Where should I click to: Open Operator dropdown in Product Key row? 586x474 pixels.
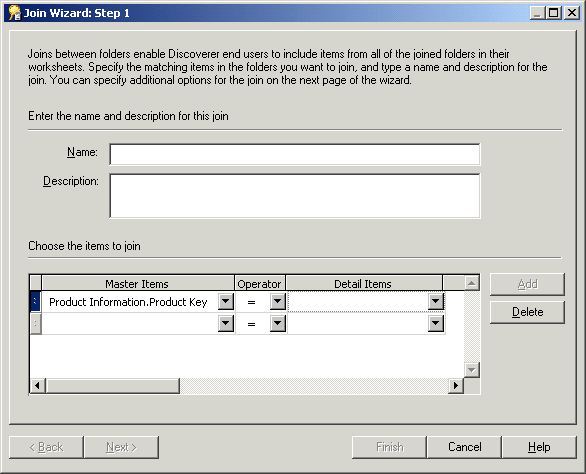click(x=278, y=301)
